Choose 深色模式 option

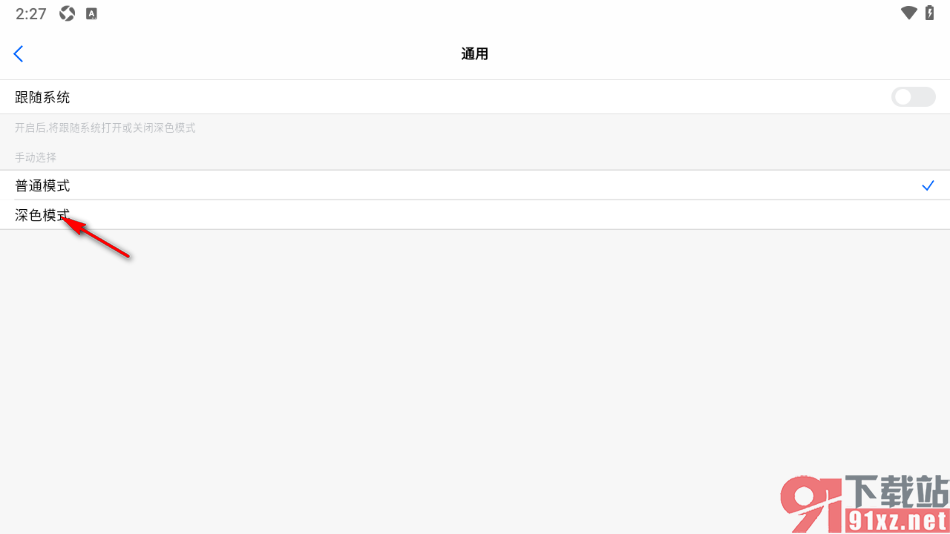(x=475, y=215)
